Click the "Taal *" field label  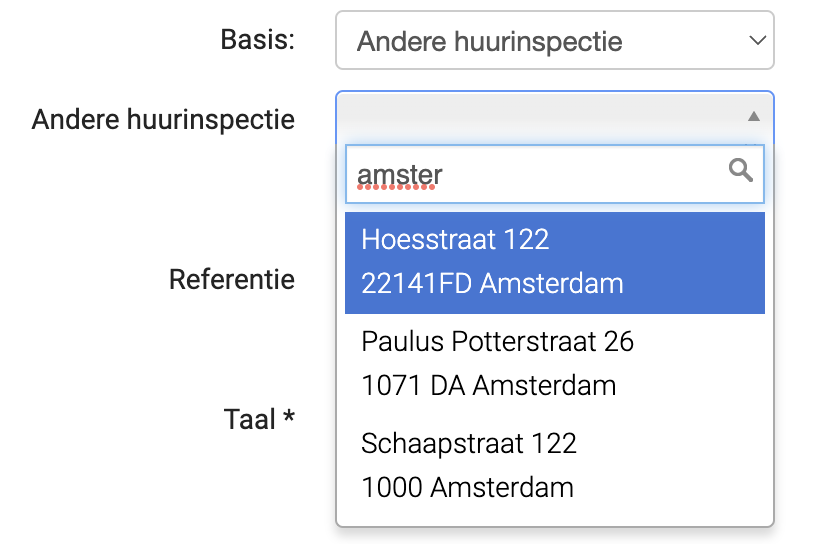250,419
